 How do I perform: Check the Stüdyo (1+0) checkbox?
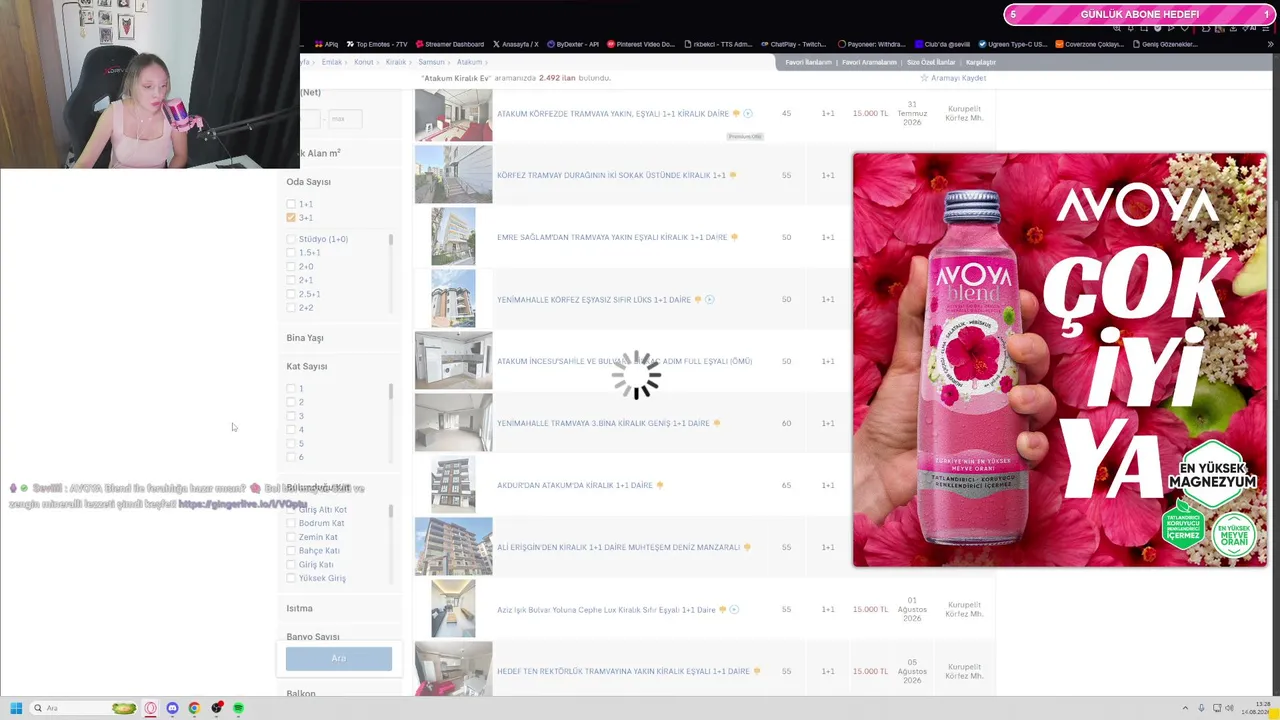pos(291,239)
